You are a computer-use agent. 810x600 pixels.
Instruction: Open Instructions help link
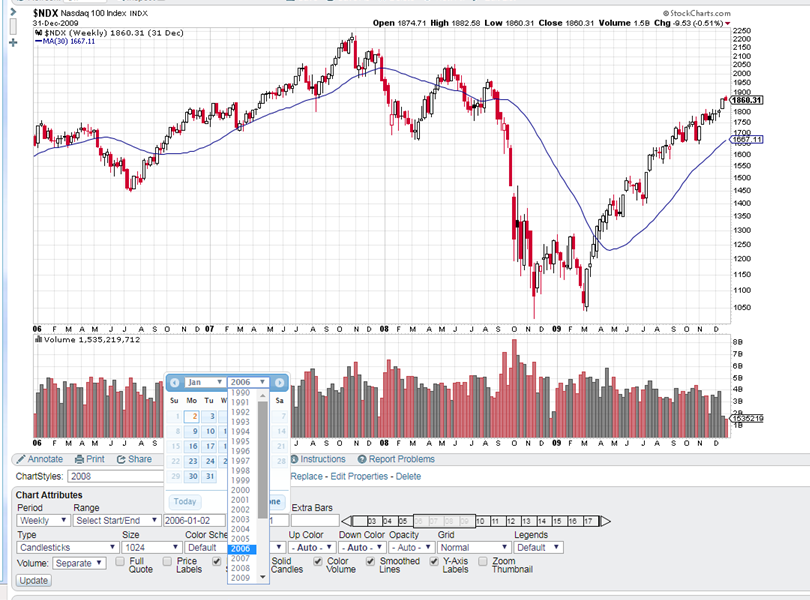[x=318, y=459]
